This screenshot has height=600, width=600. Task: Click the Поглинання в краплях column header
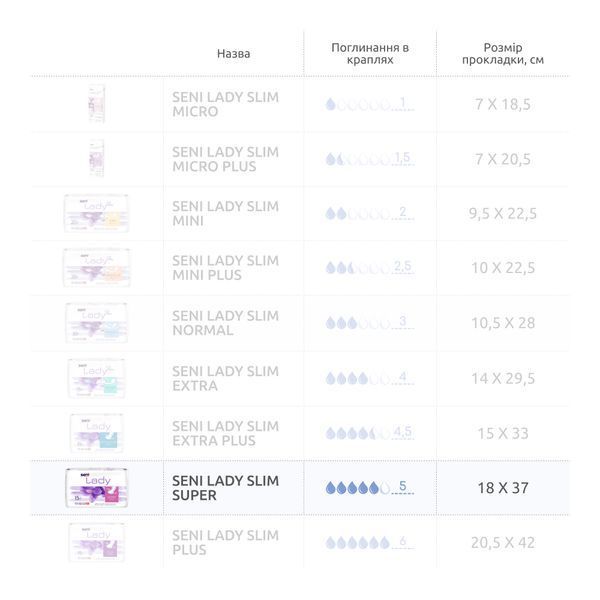(x=370, y=54)
